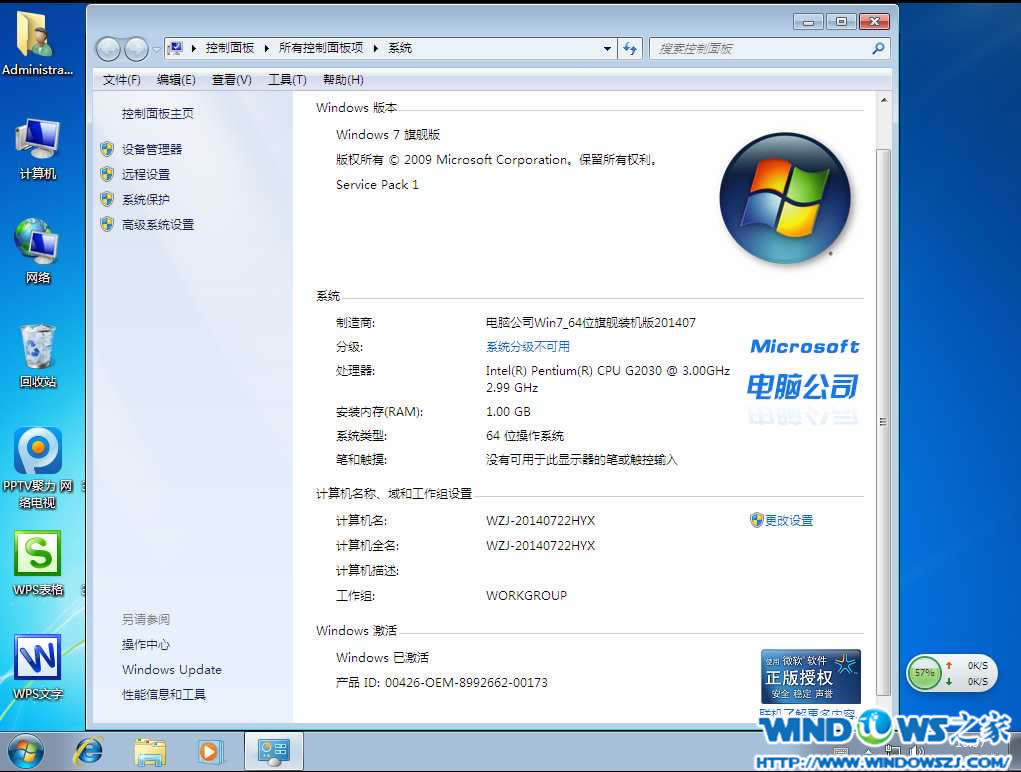Open 高级系统设置 from the sidebar
The width and height of the screenshot is (1021, 772).
pyautogui.click(x=158, y=224)
